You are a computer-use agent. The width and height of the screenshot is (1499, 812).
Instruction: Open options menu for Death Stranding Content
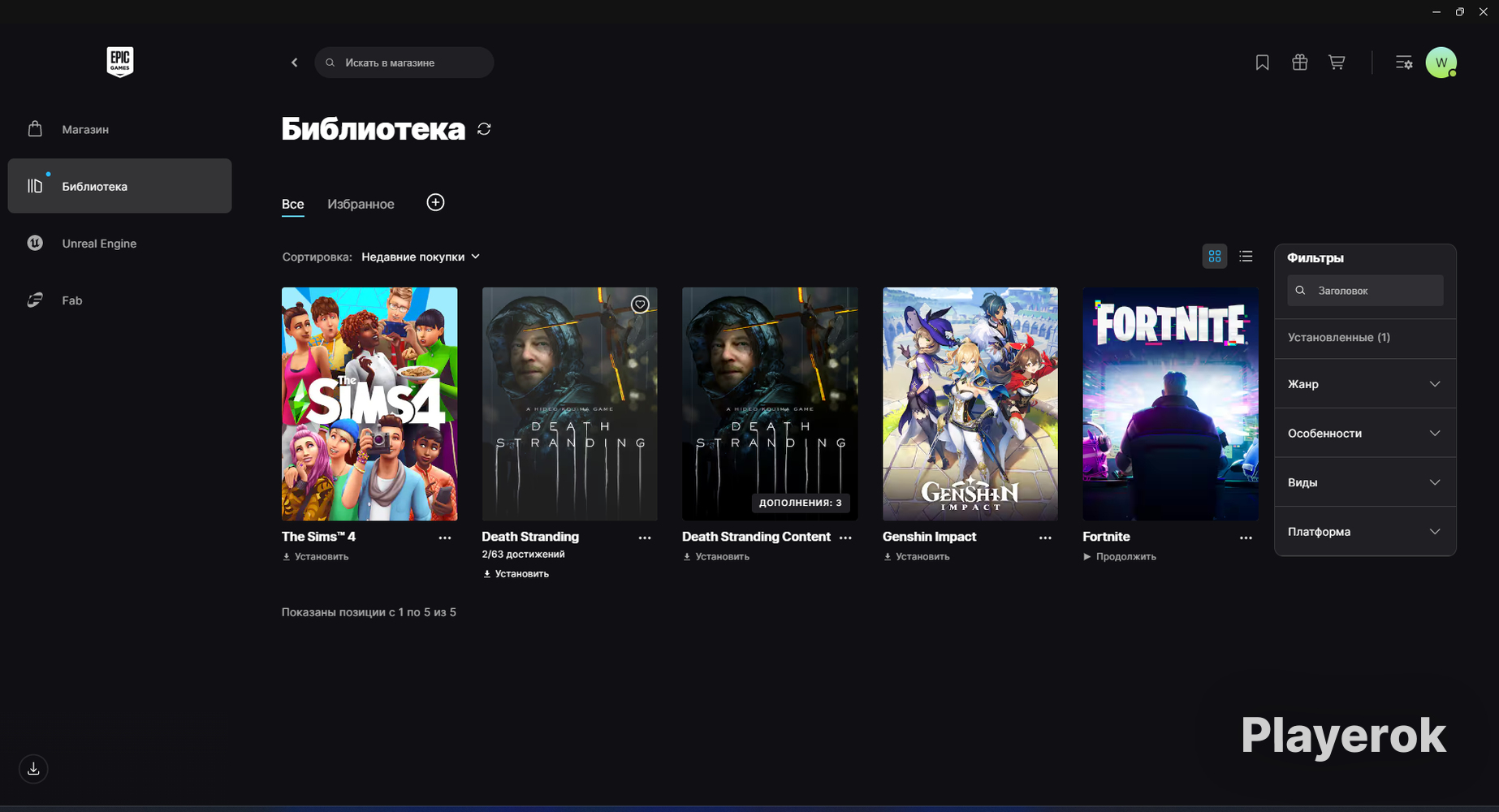(845, 538)
